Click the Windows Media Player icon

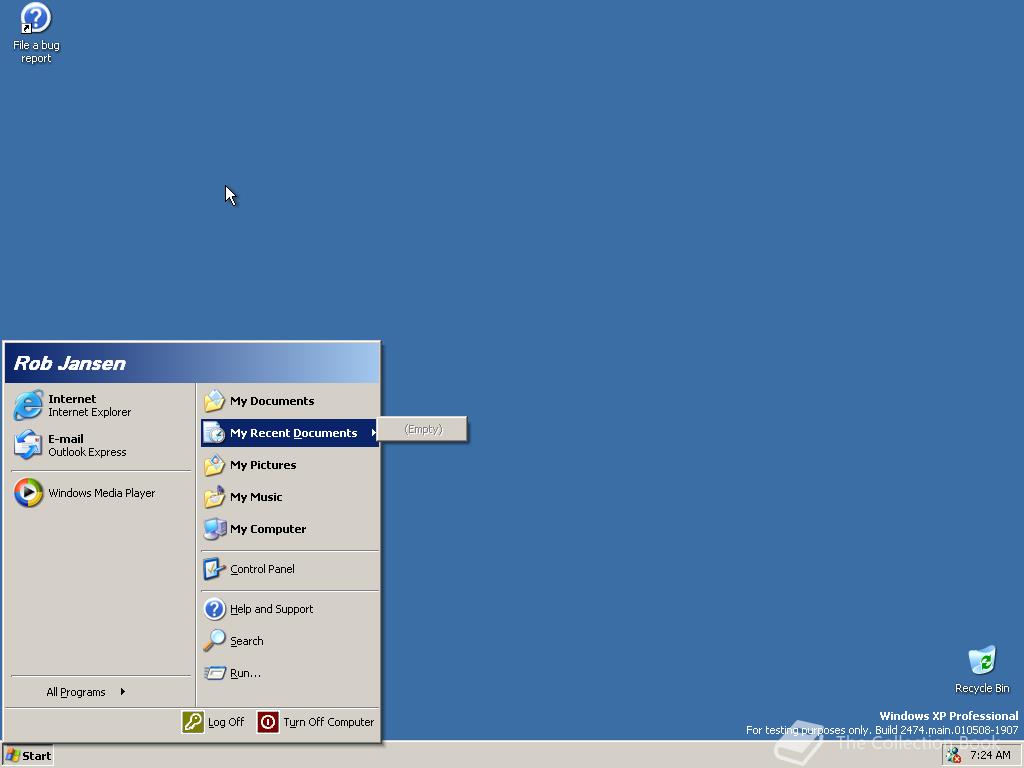click(x=28, y=492)
